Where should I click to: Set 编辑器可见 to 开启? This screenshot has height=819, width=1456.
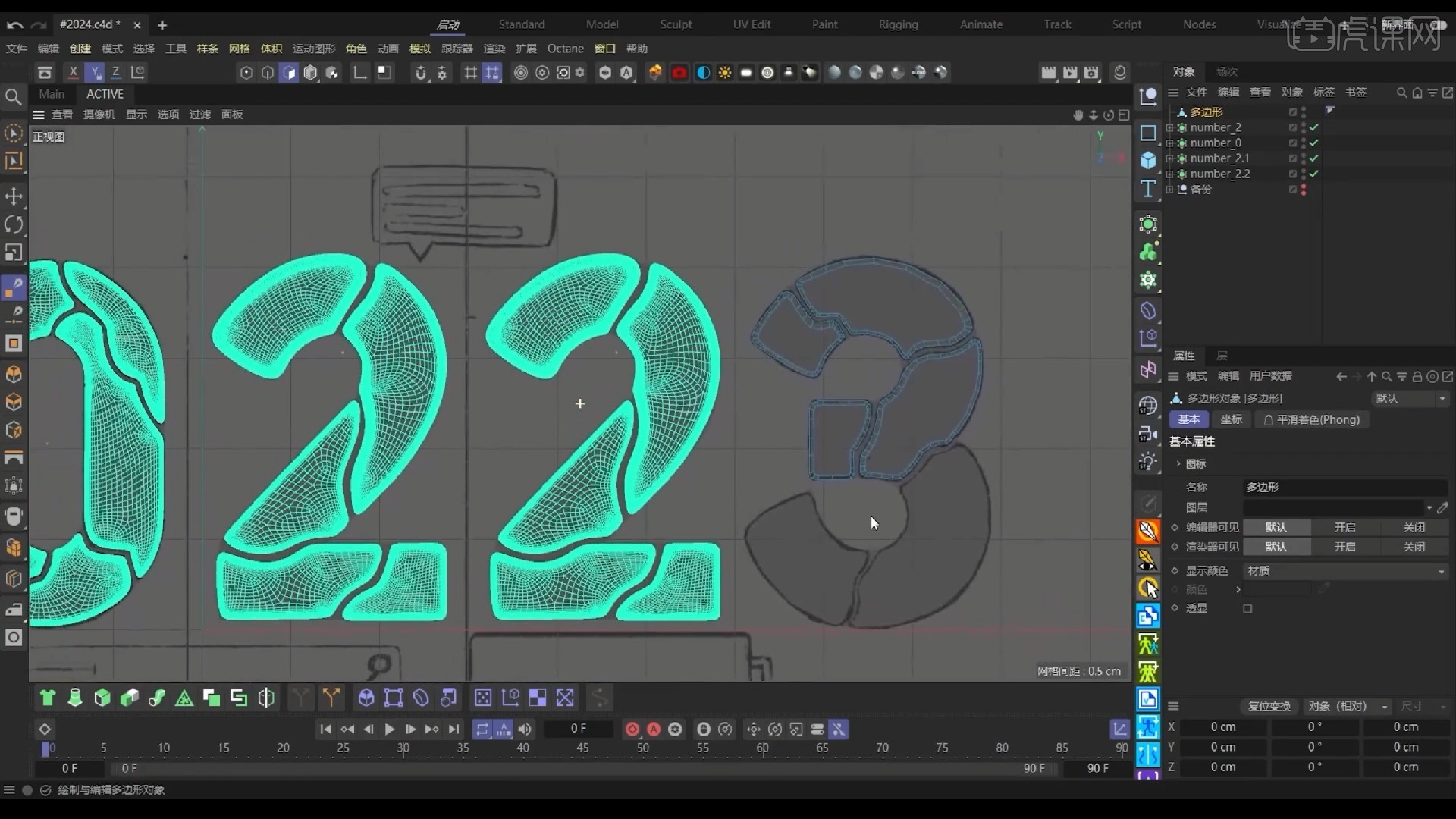[1345, 527]
